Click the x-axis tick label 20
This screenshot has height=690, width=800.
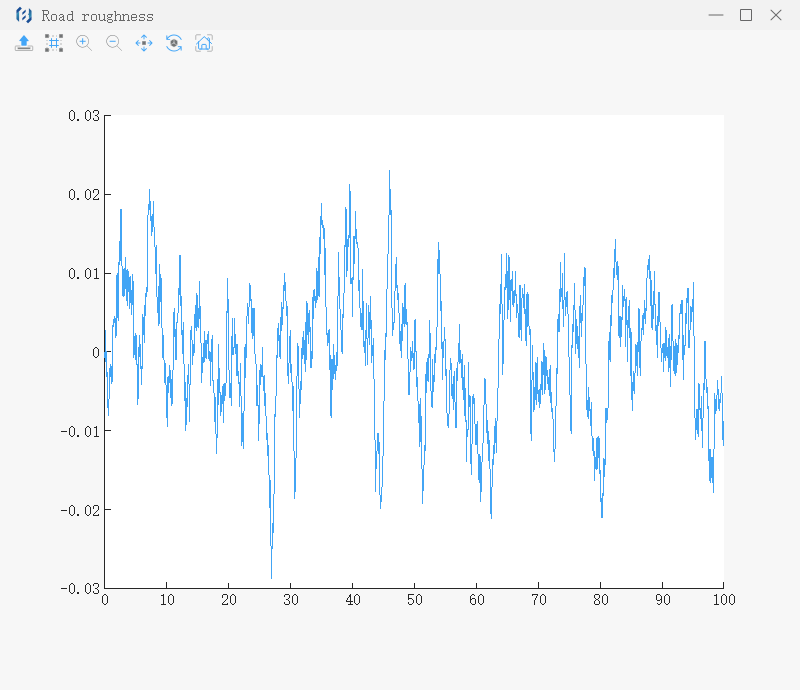(228, 600)
